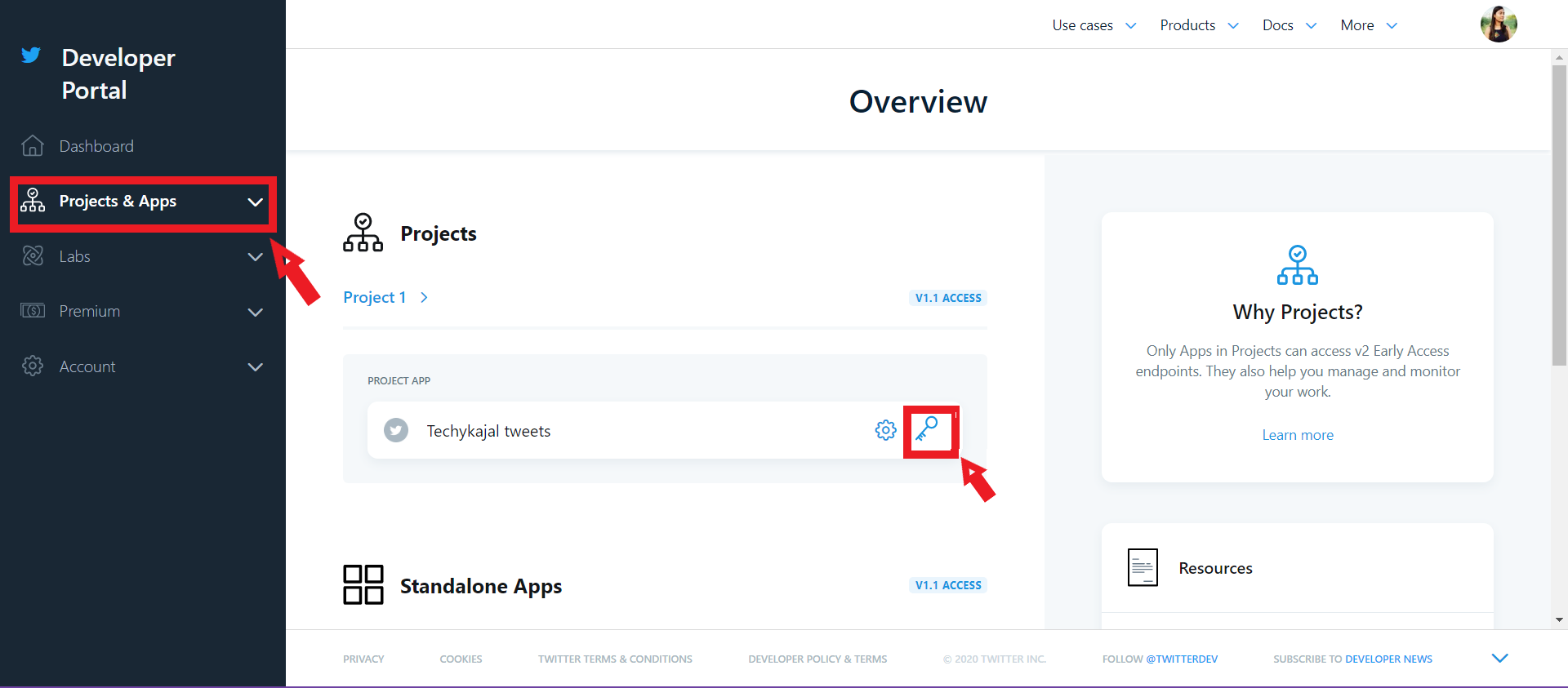Click the Twitter bird logo
The image size is (1568, 688).
pos(31,55)
